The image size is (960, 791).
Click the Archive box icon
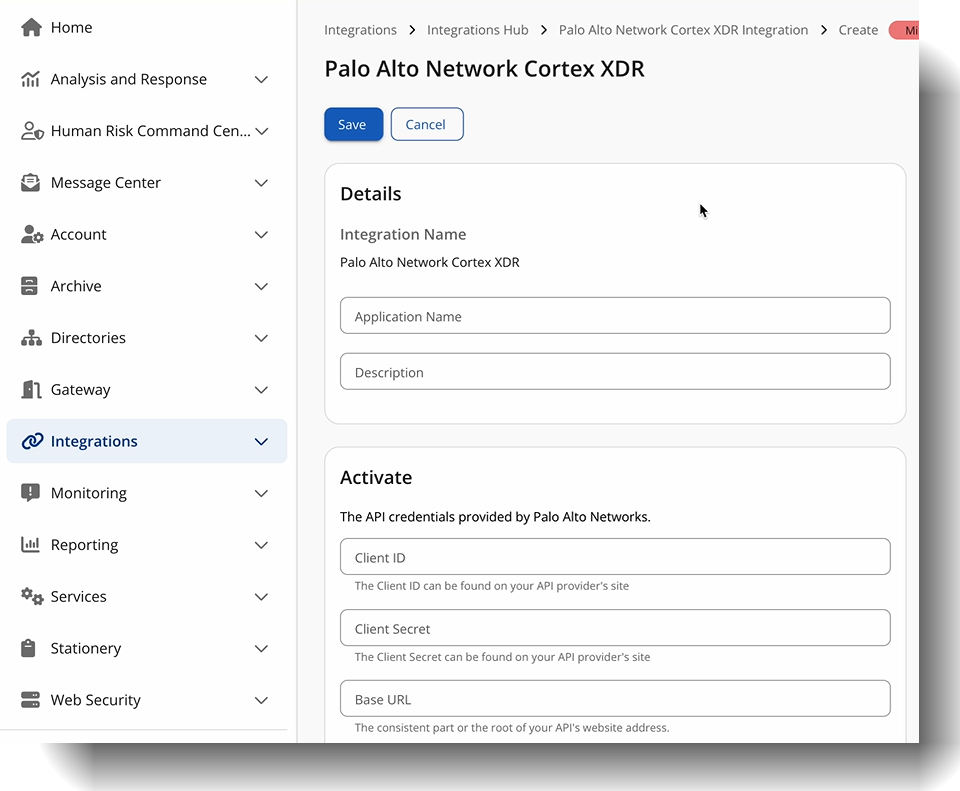pyautogui.click(x=31, y=286)
